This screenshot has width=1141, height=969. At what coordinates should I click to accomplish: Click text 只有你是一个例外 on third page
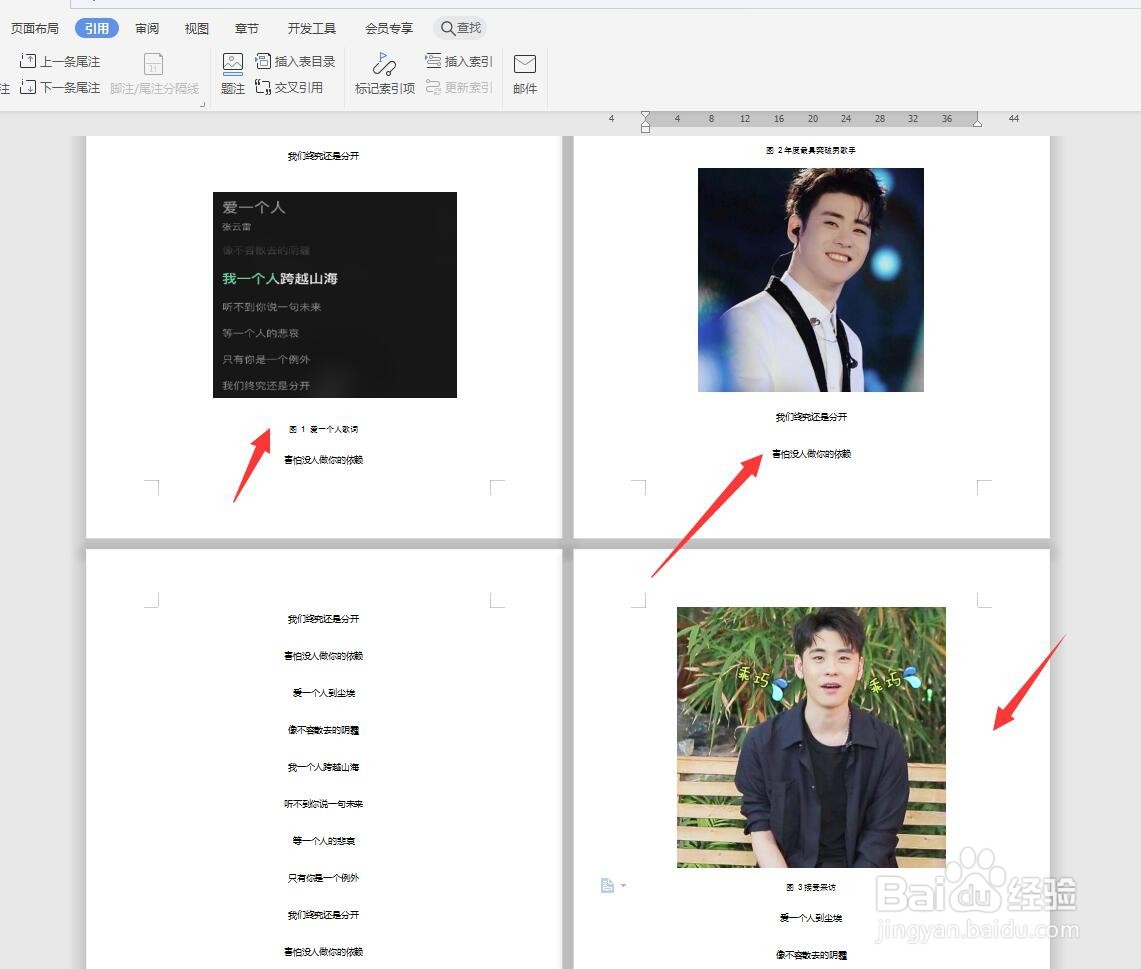(324, 878)
